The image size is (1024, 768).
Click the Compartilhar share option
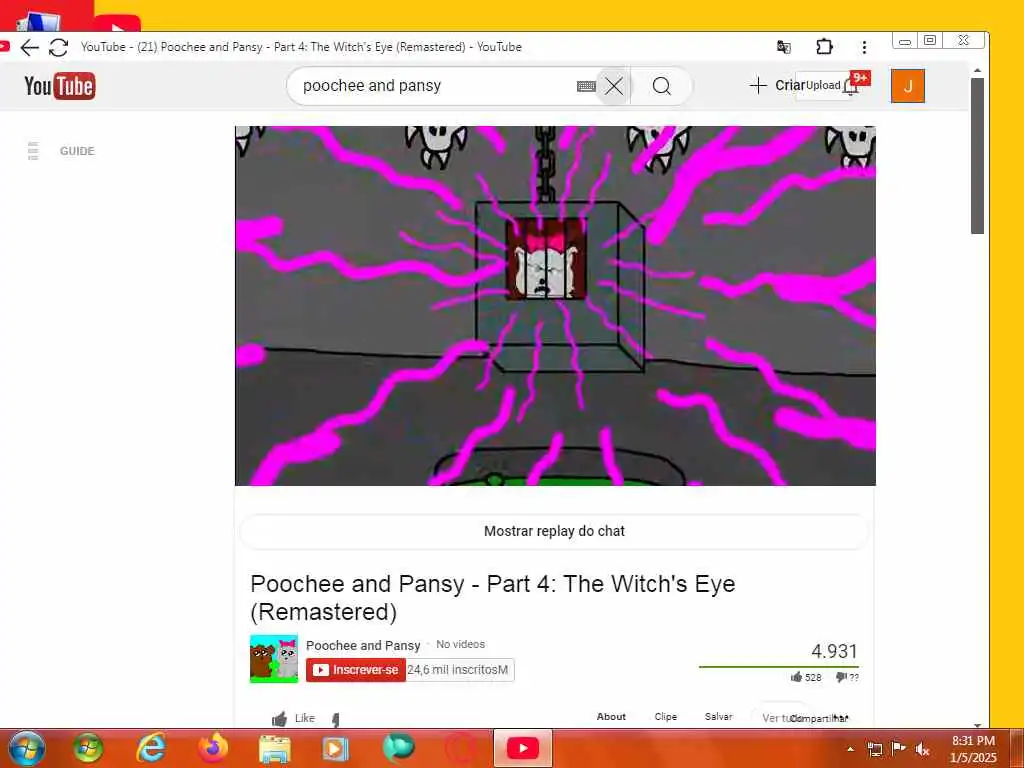pyautogui.click(x=818, y=718)
